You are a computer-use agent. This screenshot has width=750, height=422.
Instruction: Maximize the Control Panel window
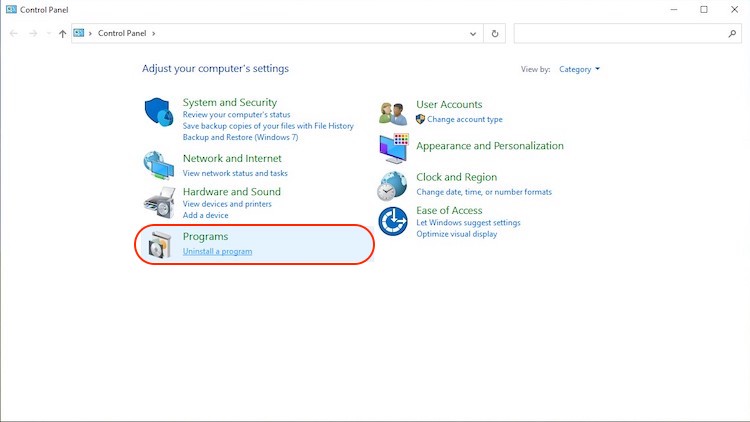(x=704, y=10)
